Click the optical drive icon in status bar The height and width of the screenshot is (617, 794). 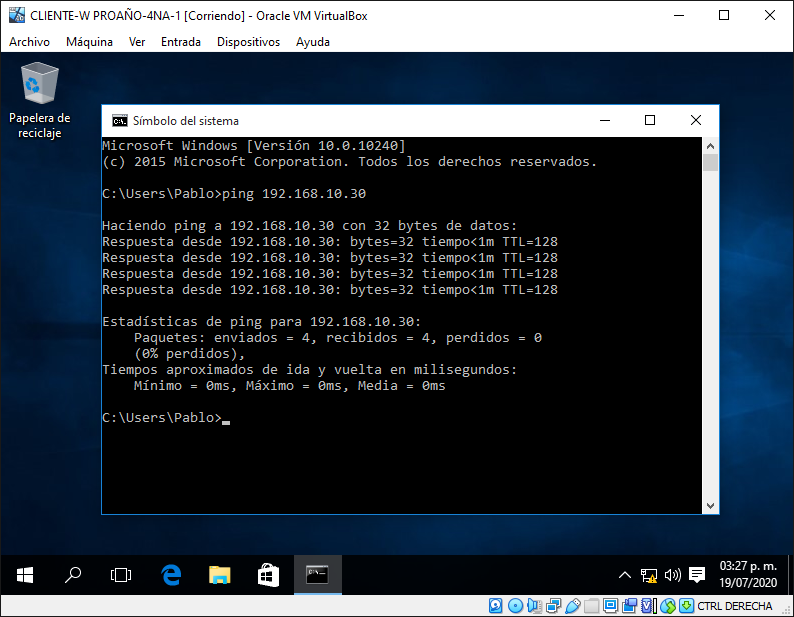(x=515, y=605)
